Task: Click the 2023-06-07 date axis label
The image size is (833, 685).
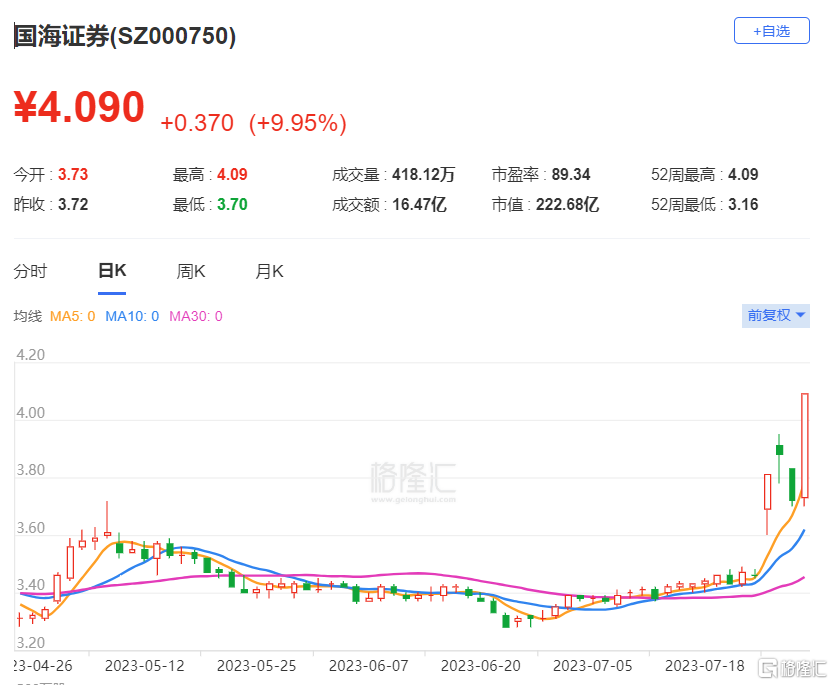Action: point(369,666)
